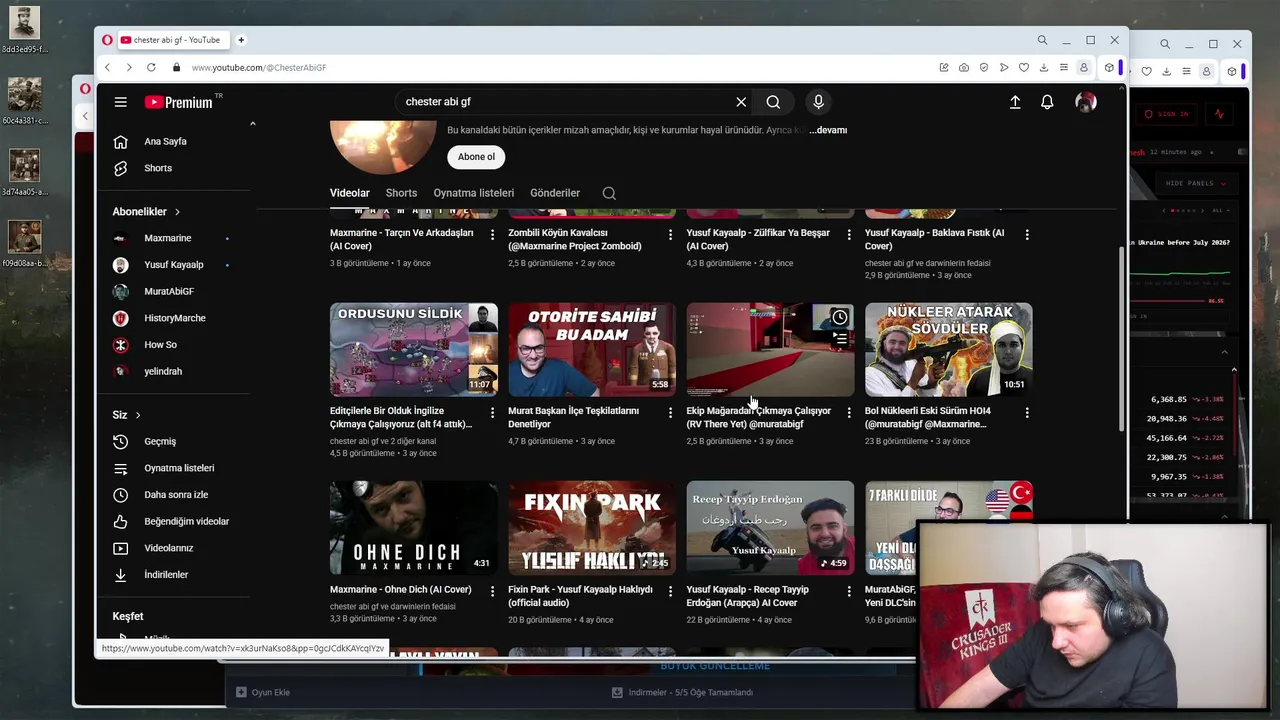This screenshot has width=1280, height=720.
Task: Open Daha sonra izle list
Action: 174,495
